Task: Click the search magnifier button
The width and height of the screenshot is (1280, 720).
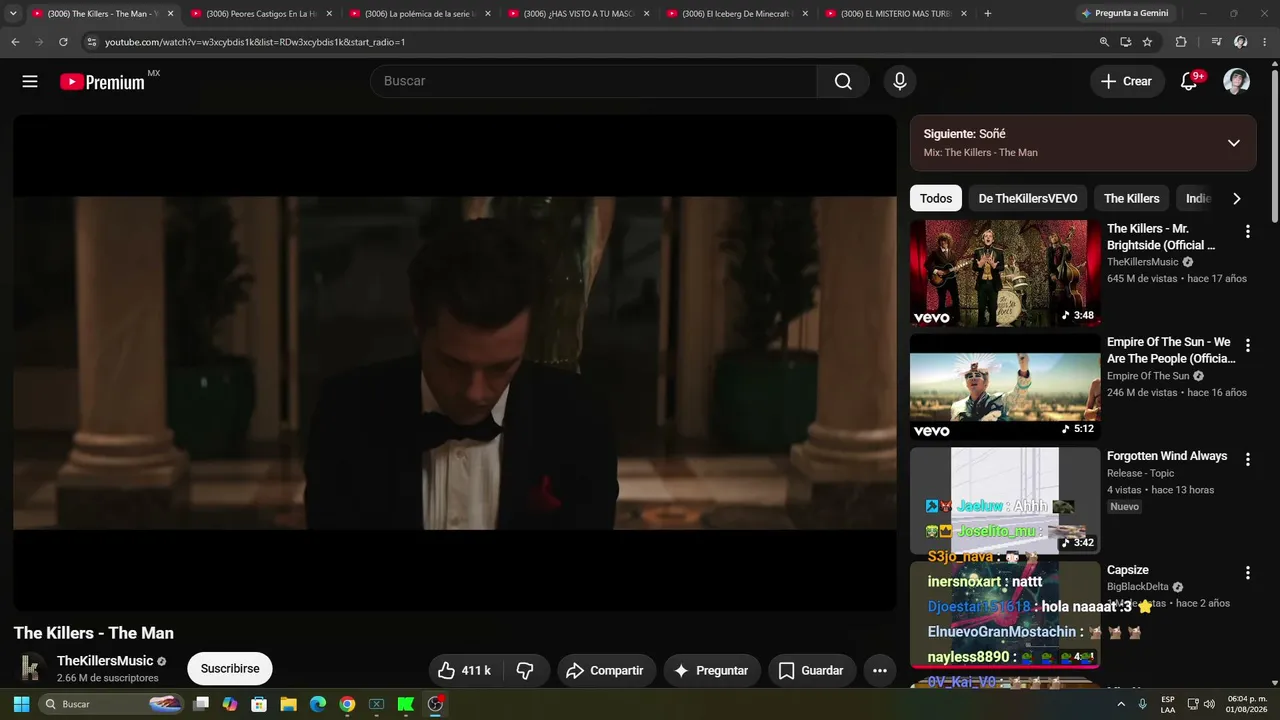Action: pos(843,82)
